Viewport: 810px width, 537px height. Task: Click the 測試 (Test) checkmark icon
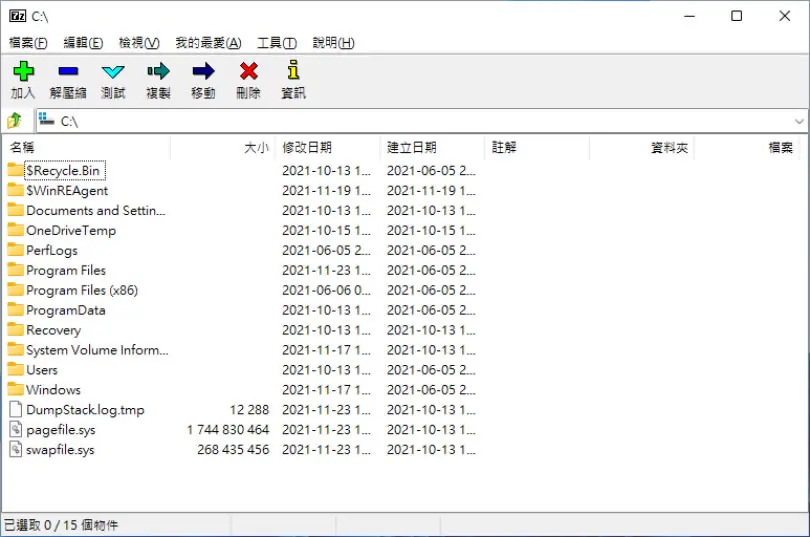[113, 71]
